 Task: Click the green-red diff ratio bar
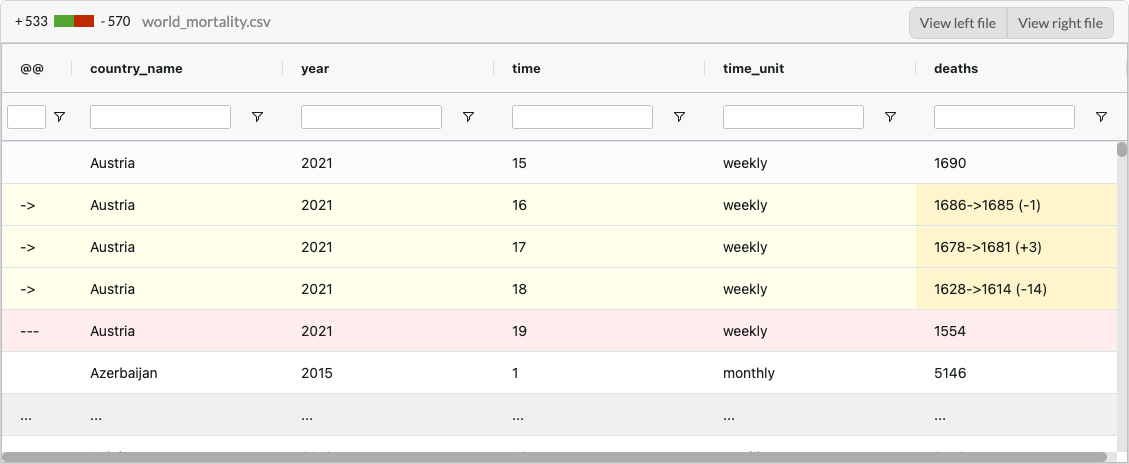point(74,21)
